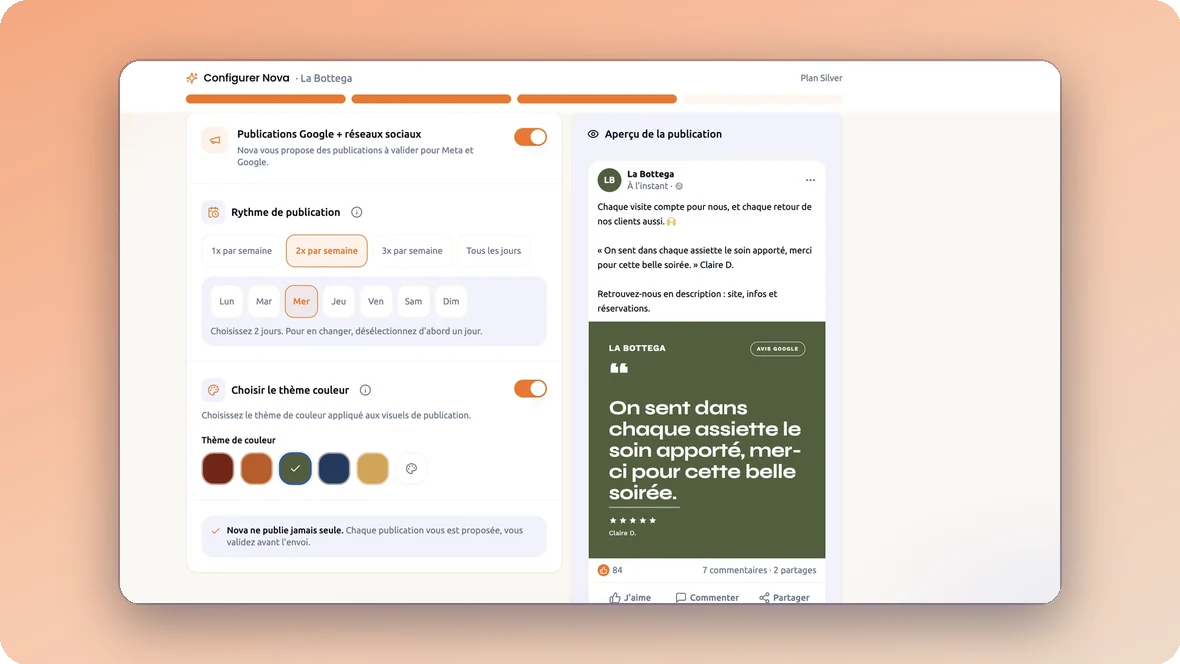Screen dimensions: 1180x664
Task: Choose the selected green color theme swatch
Action: pyautogui.click(x=295, y=468)
